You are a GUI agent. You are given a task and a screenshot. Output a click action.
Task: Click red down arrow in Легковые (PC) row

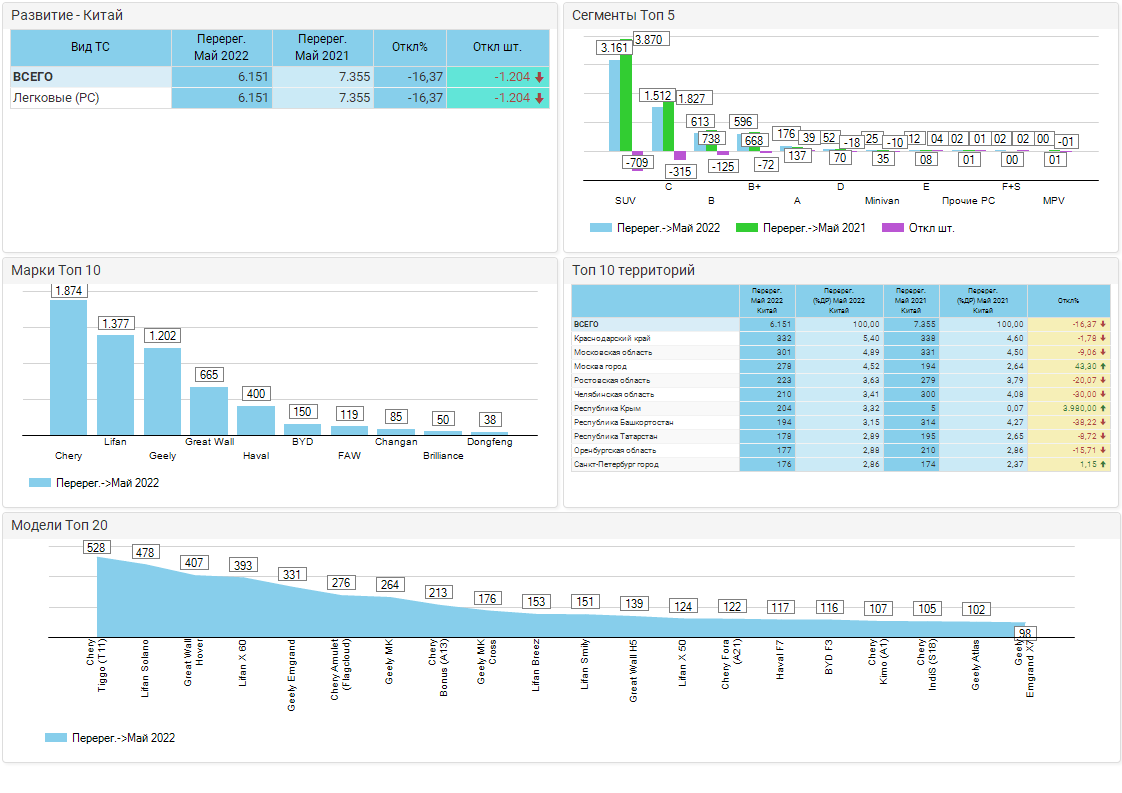click(539, 98)
